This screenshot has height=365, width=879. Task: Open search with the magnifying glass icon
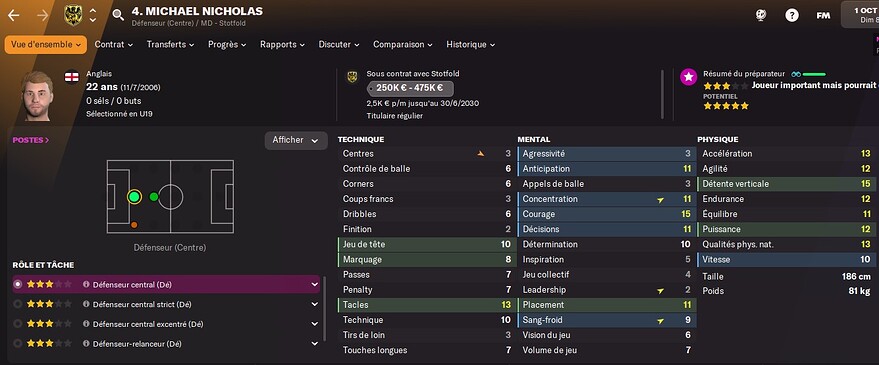118,15
